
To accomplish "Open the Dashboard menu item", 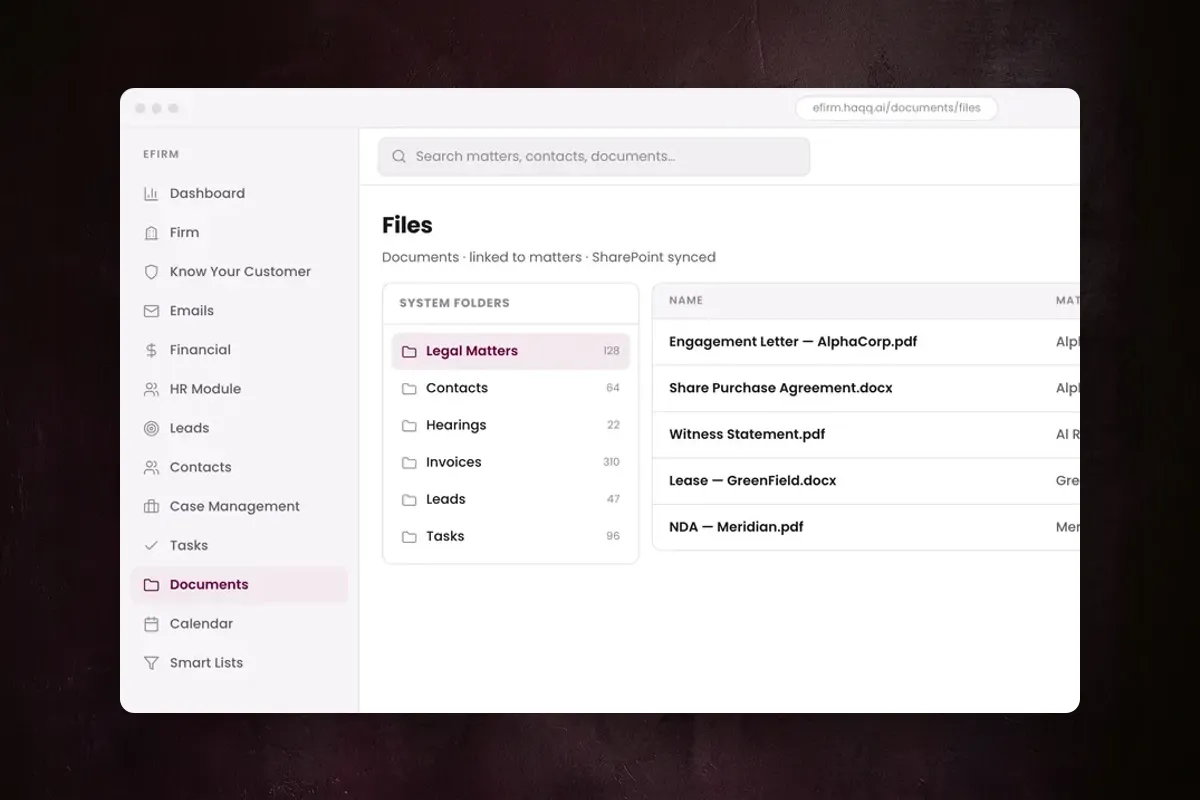I will tap(239, 193).
